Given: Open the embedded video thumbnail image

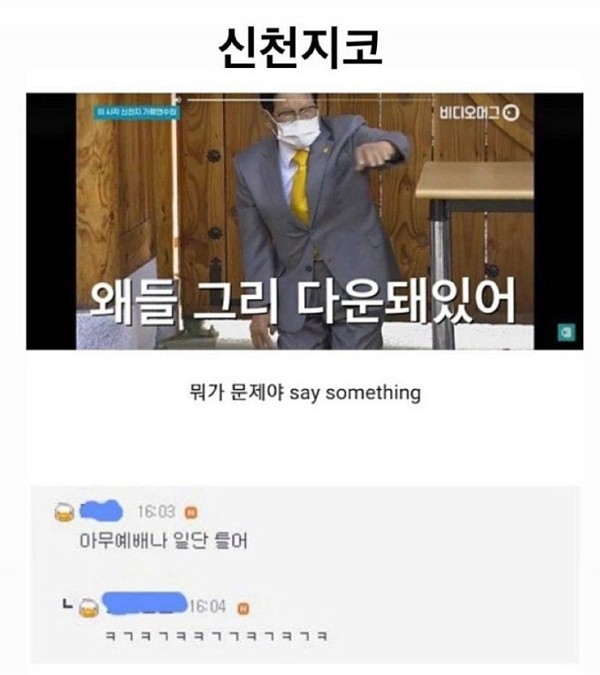Looking at the screenshot, I should 305,221.
